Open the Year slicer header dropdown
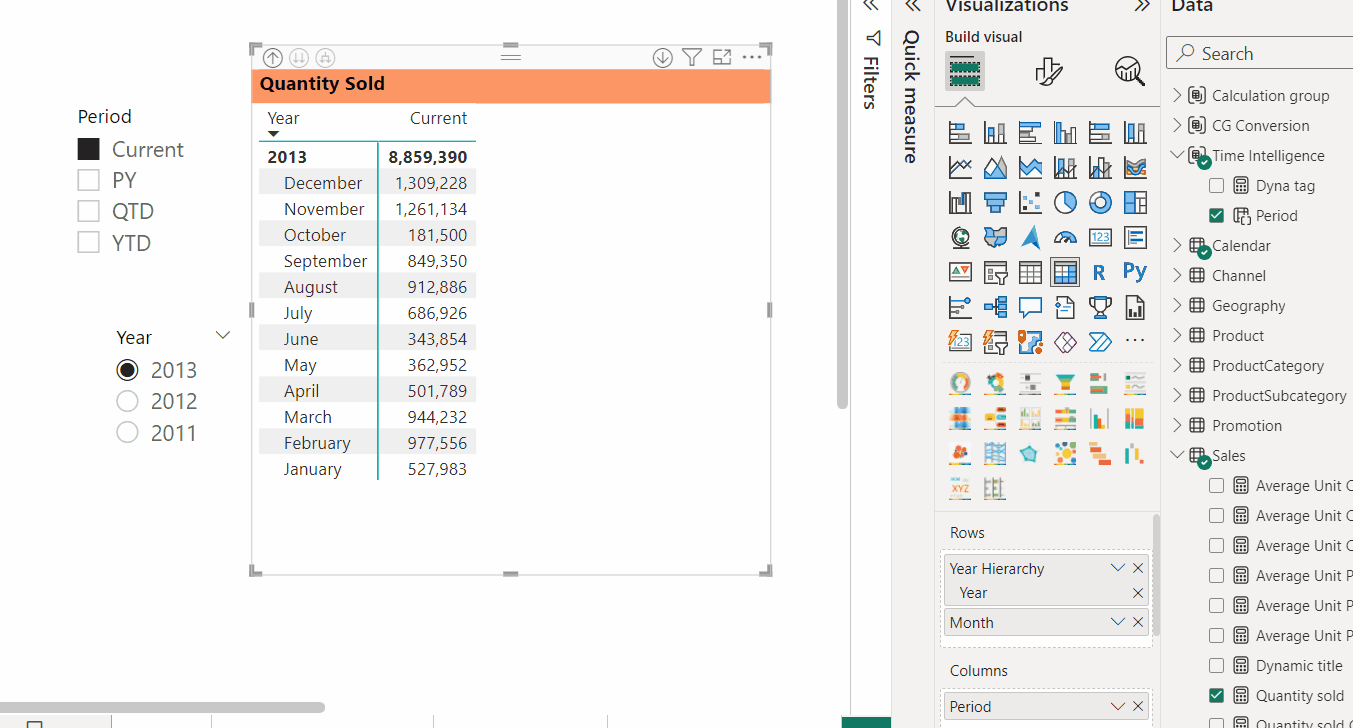 point(222,336)
